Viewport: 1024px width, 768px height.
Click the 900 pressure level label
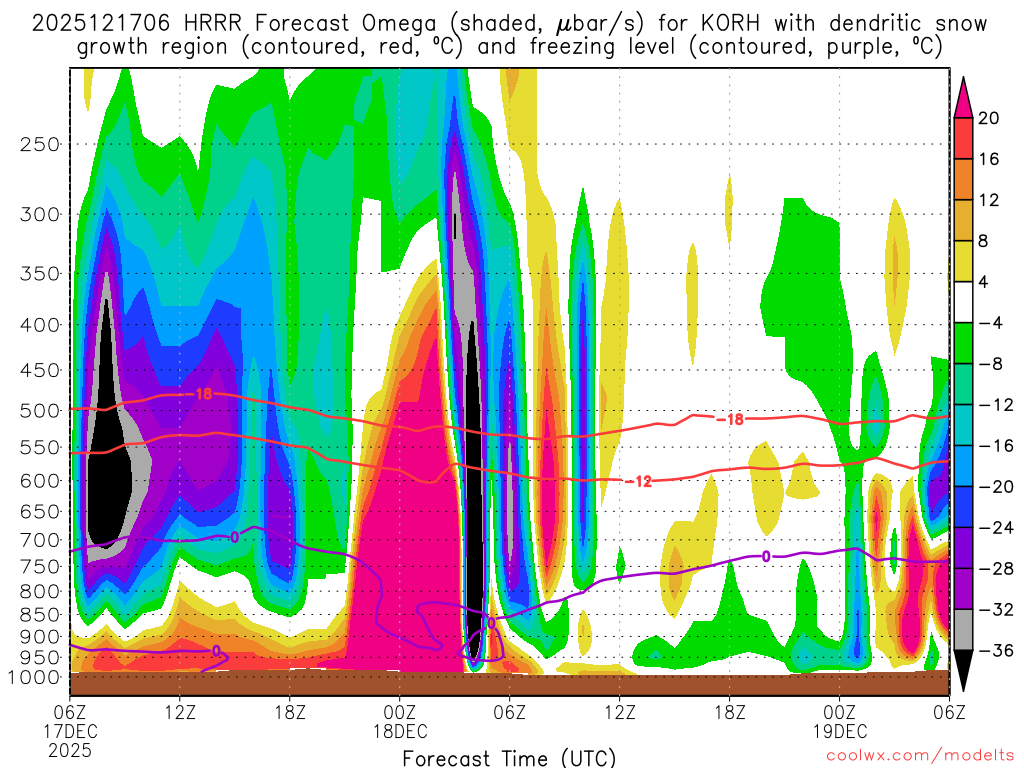(39, 636)
